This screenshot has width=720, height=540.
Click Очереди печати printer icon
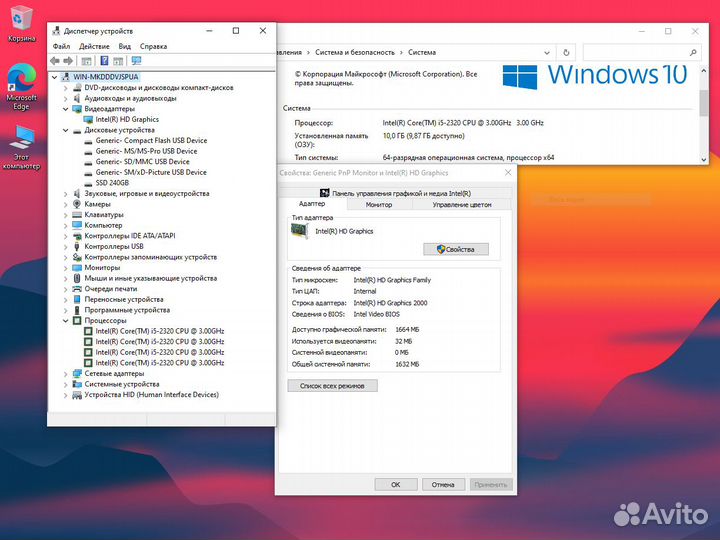click(x=77, y=289)
